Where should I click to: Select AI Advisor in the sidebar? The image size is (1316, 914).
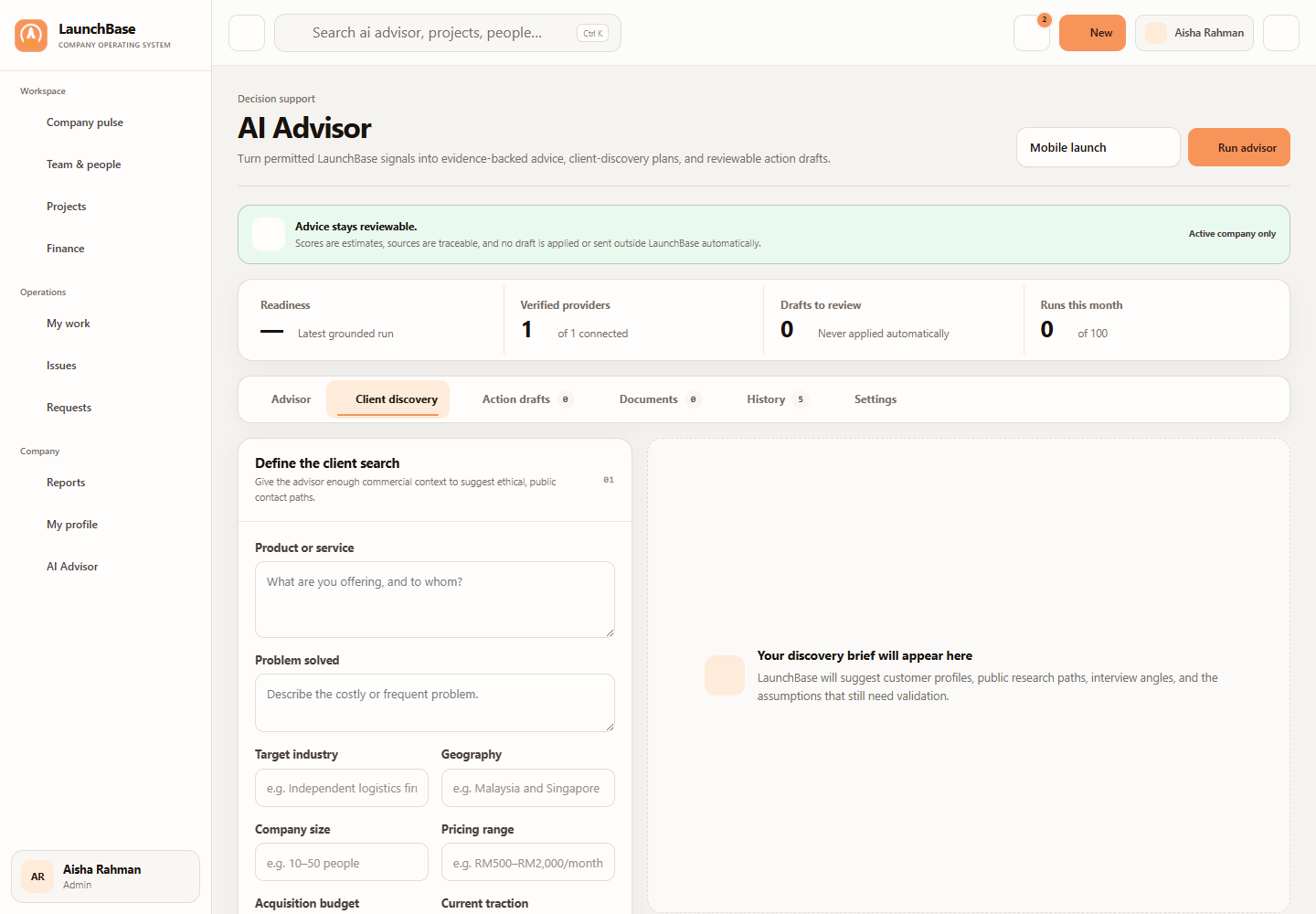click(106, 567)
